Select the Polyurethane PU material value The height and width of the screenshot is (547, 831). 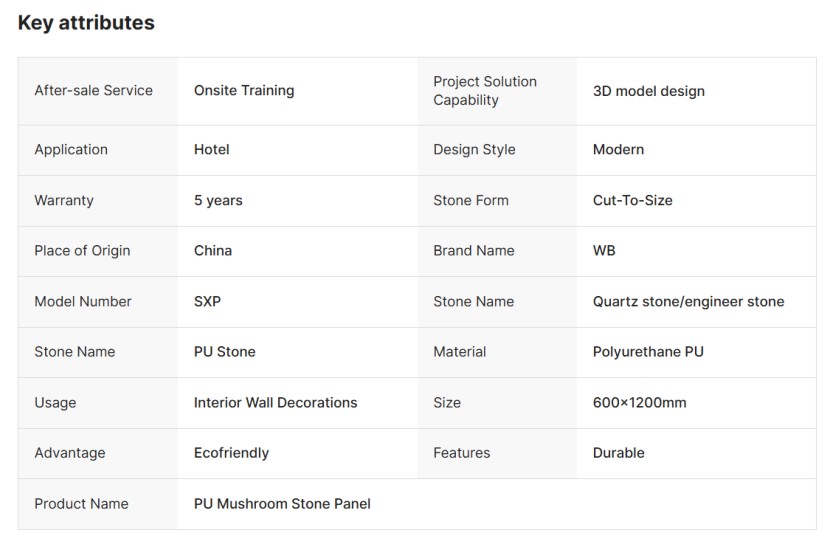(x=648, y=351)
